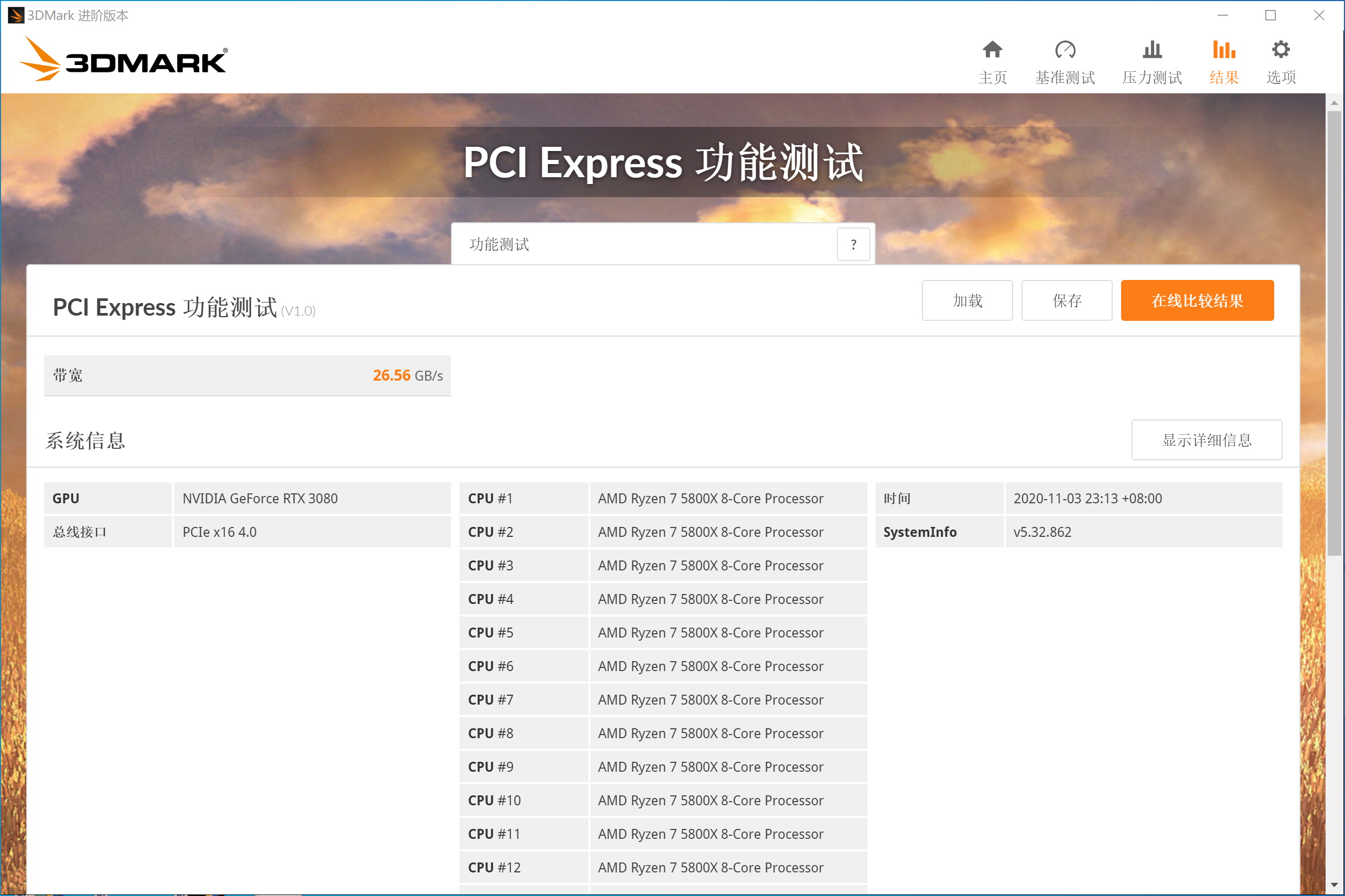
Task: Open 显示详细信息 to show system details
Action: click(x=1207, y=440)
